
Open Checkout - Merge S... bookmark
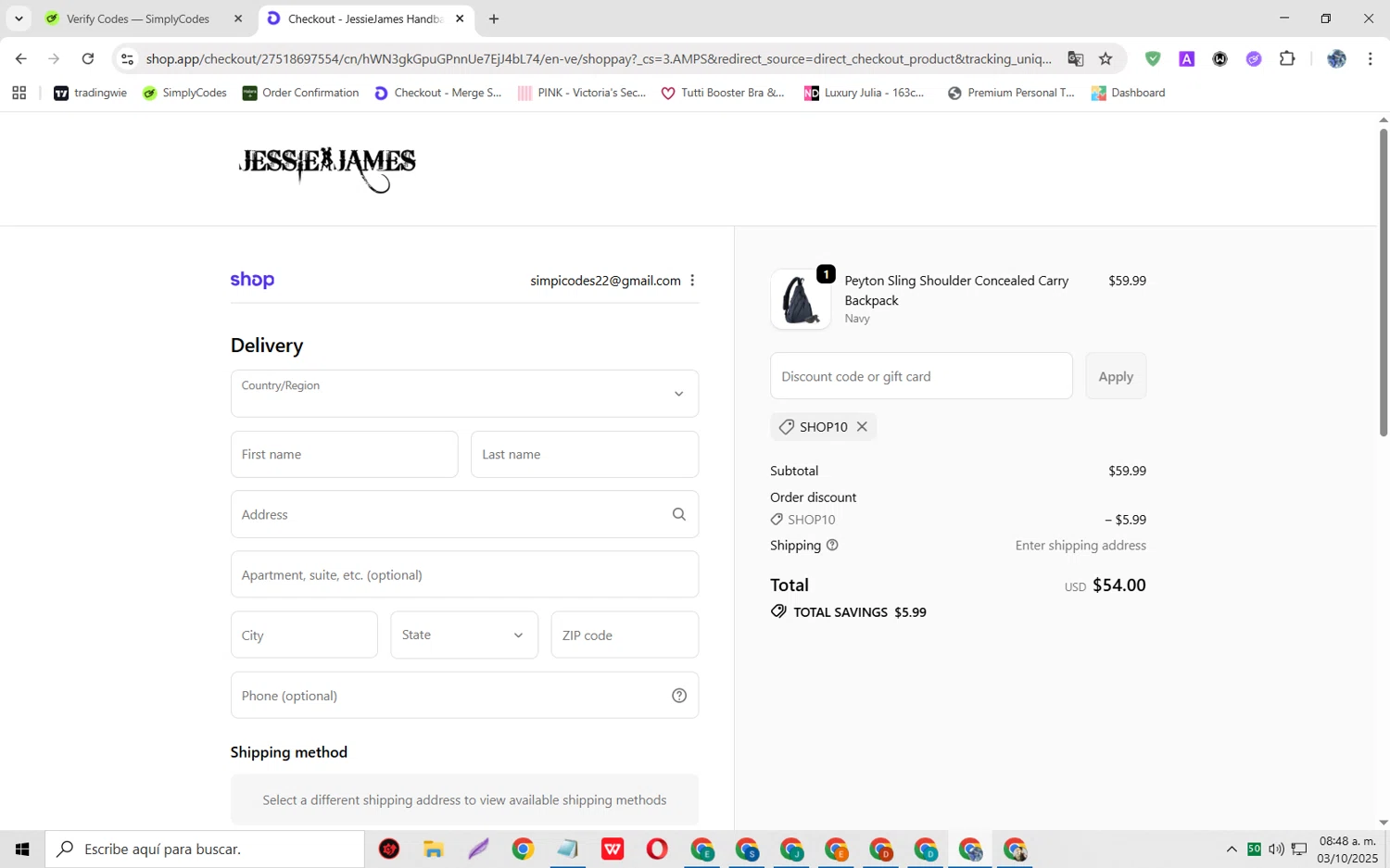click(x=437, y=93)
